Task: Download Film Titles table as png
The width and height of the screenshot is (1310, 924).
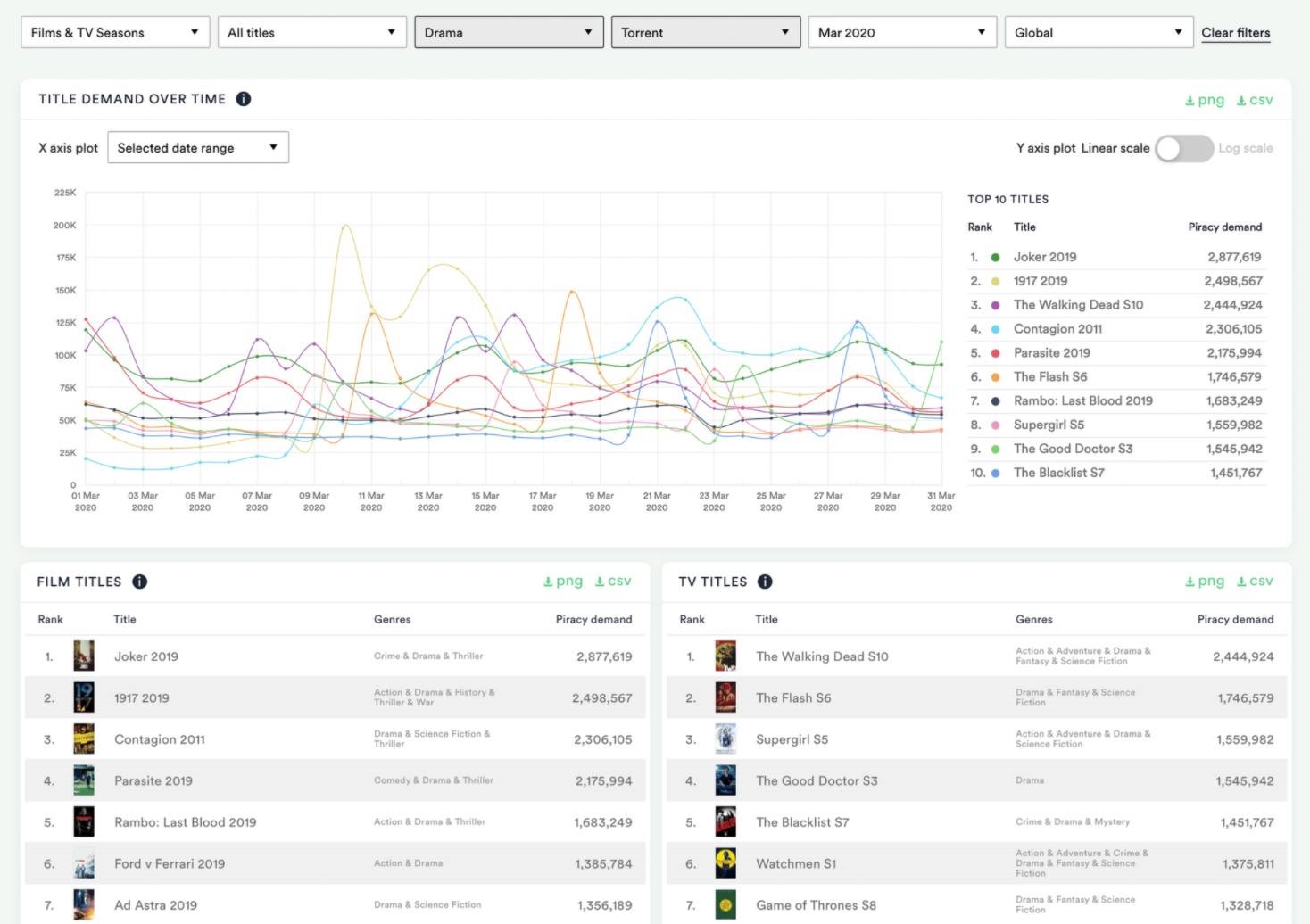Action: [563, 582]
